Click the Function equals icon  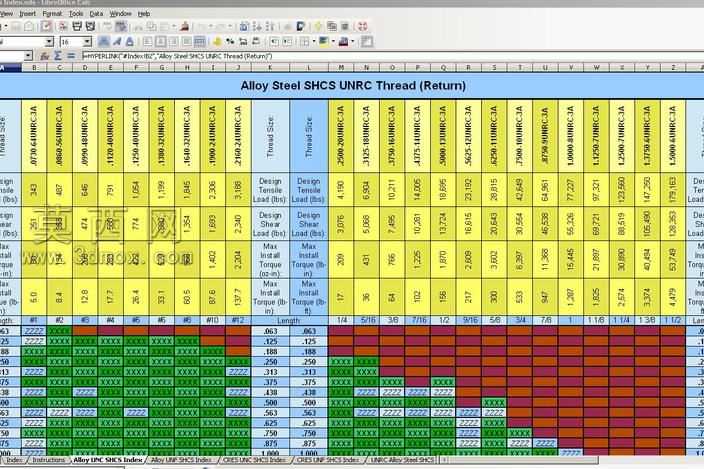coord(71,56)
